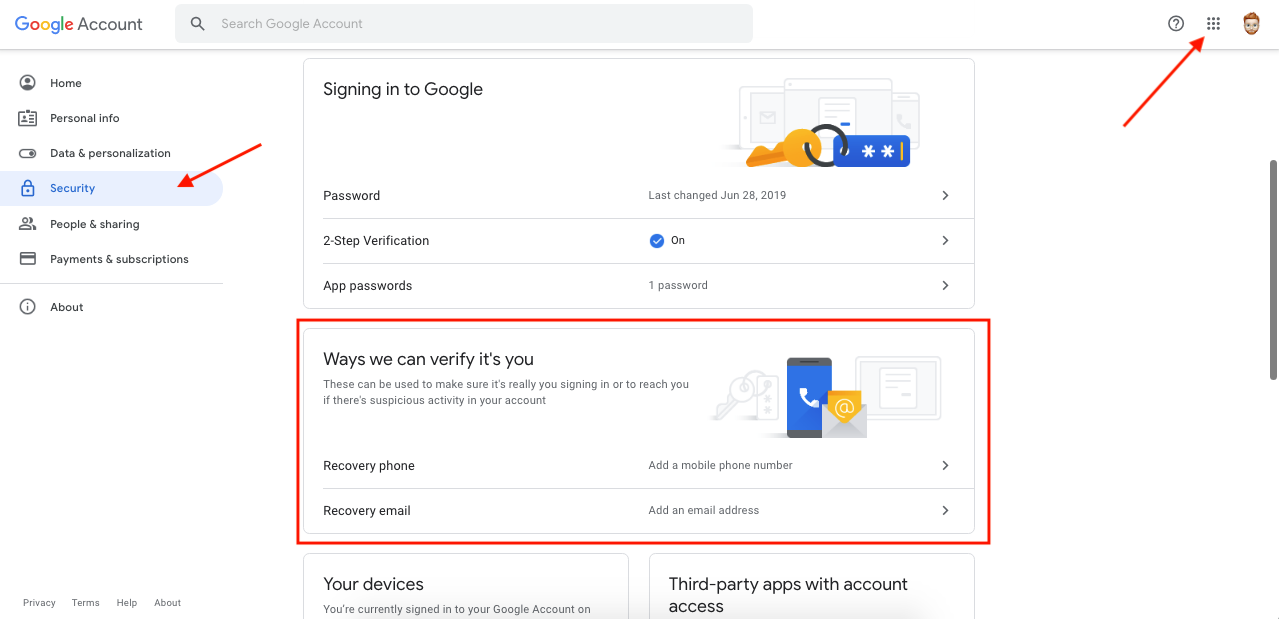The height and width of the screenshot is (619, 1279).
Task: Open the help question mark icon
Action: click(1176, 24)
